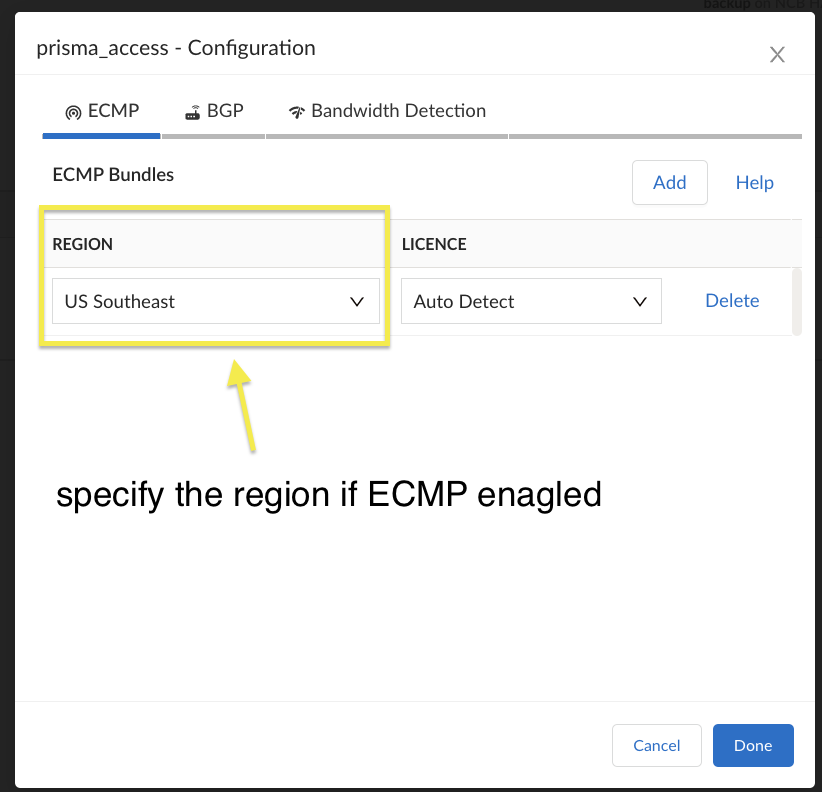
Task: Select the ECMP tab
Action: click(101, 111)
